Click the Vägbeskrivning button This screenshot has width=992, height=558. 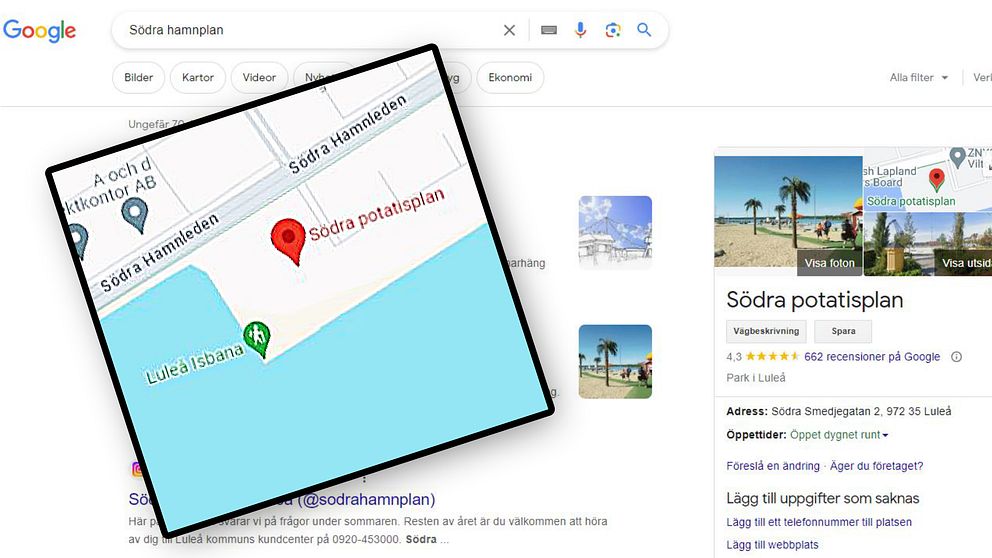tap(766, 331)
